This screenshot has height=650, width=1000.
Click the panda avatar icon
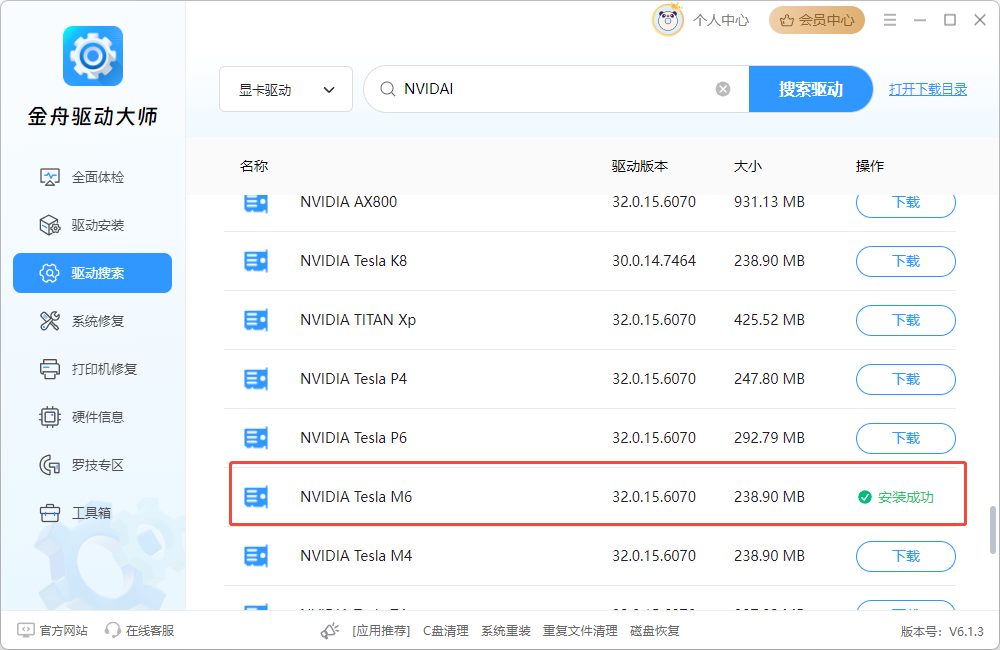[x=668, y=20]
